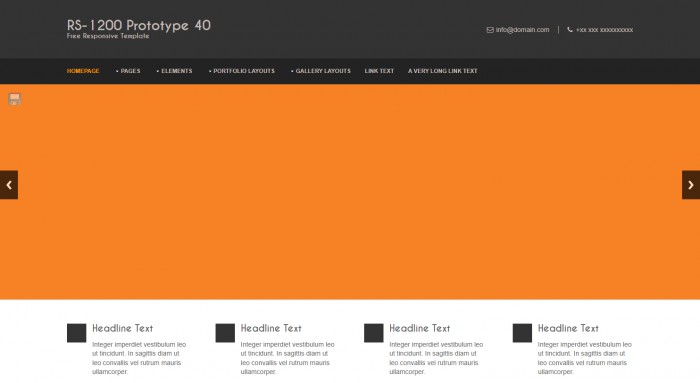Click the fourth Headline Text square icon

tap(522, 333)
